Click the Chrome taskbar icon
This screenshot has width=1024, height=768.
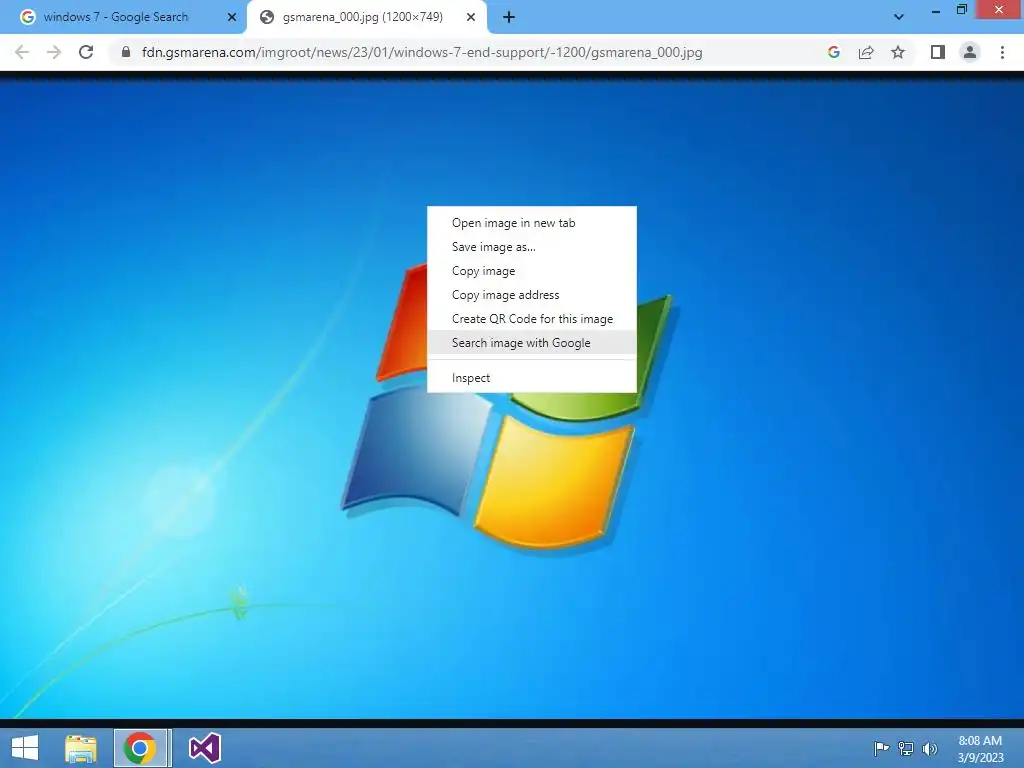tap(140, 748)
